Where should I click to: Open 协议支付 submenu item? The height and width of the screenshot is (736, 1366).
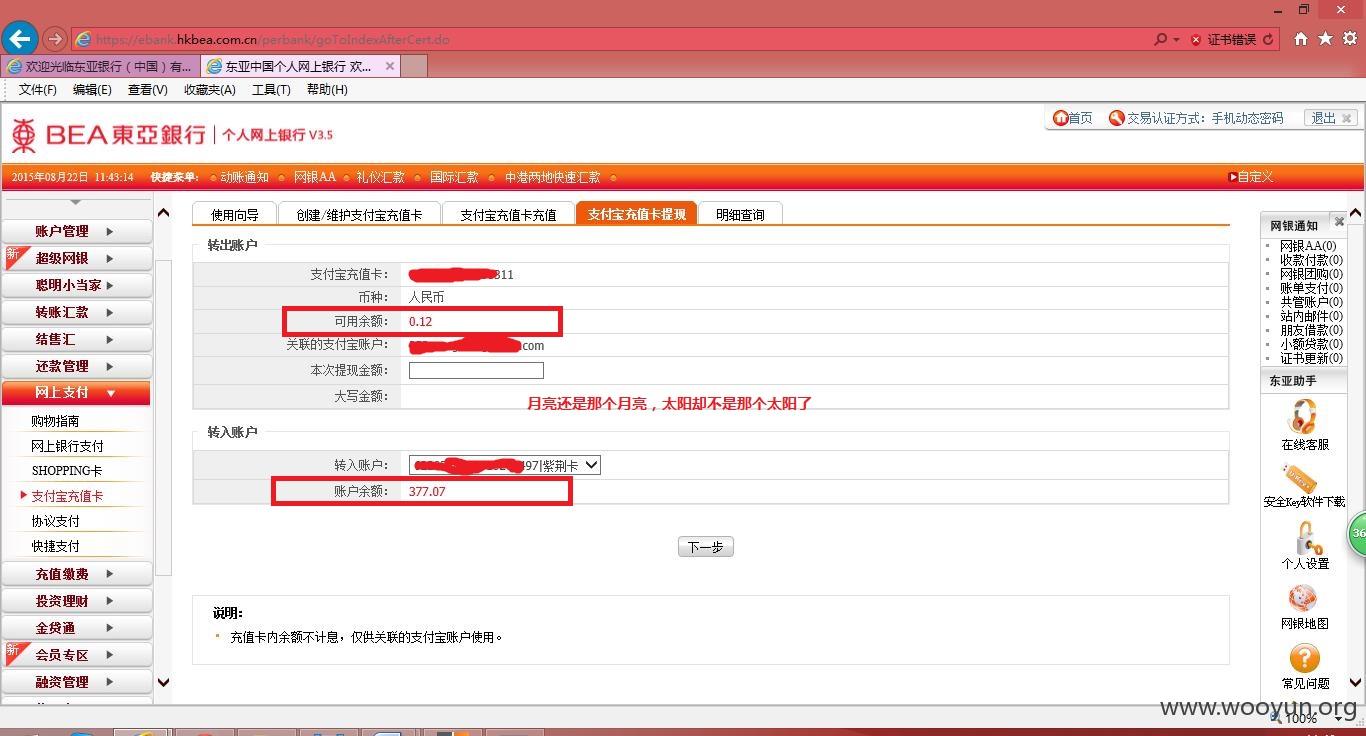point(55,521)
